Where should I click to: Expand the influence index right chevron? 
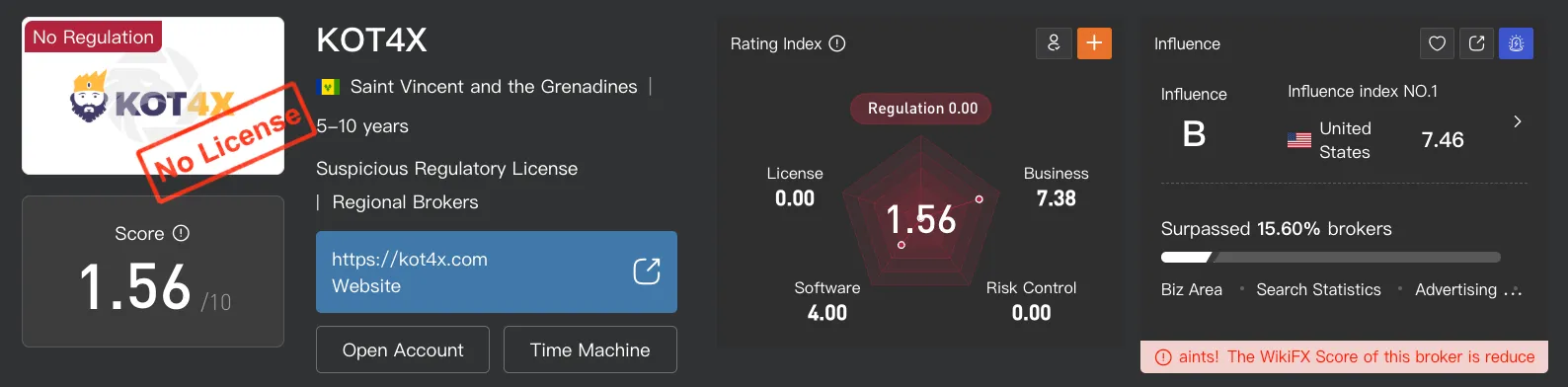tap(1518, 121)
